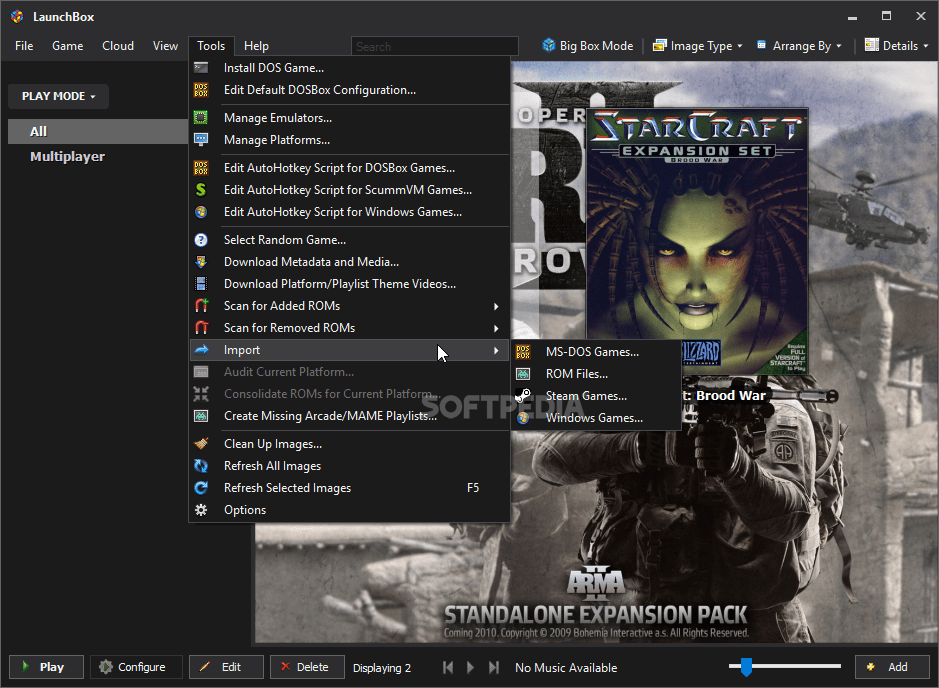Skip to previous music track
This screenshot has height=688, width=939.
pos(448,667)
